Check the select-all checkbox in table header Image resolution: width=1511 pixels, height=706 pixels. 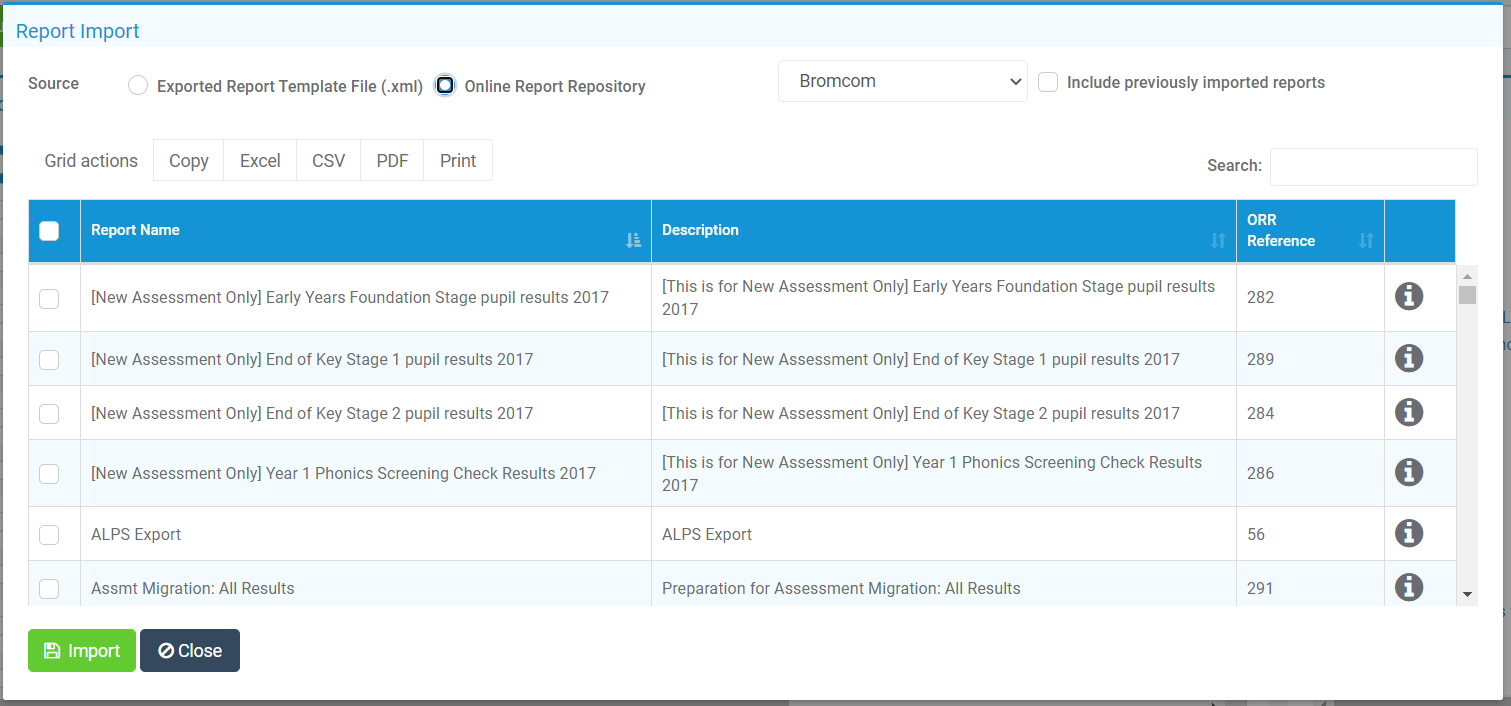coord(49,230)
